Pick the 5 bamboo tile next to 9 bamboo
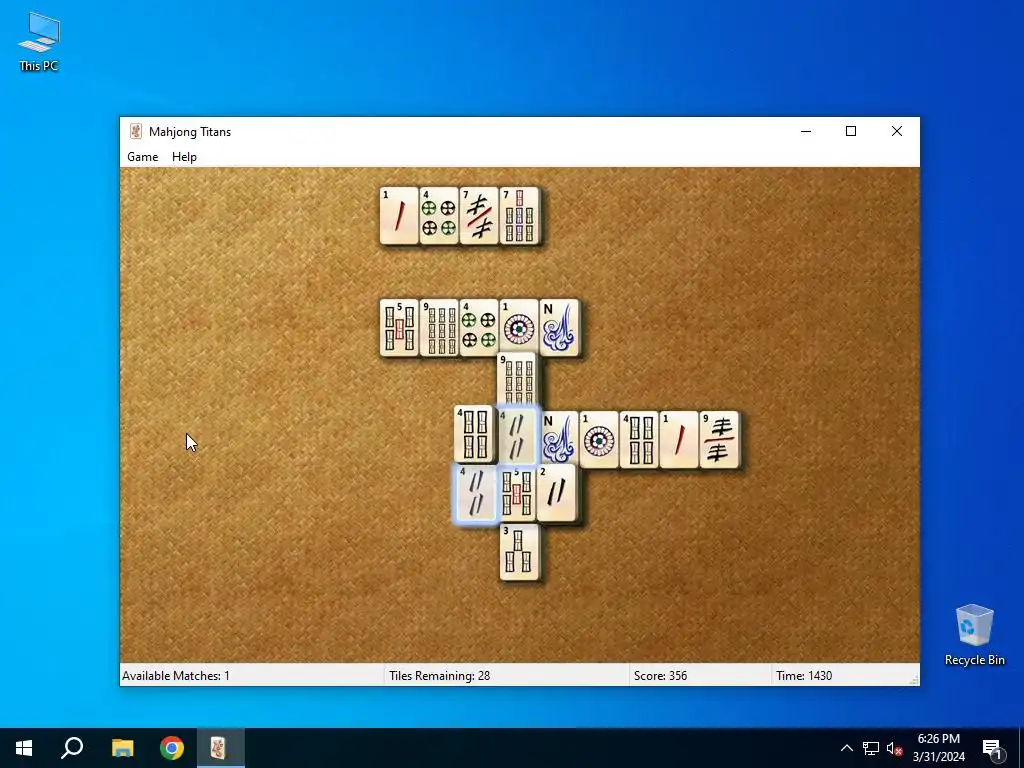Viewport: 1024px width, 768px height. point(399,327)
